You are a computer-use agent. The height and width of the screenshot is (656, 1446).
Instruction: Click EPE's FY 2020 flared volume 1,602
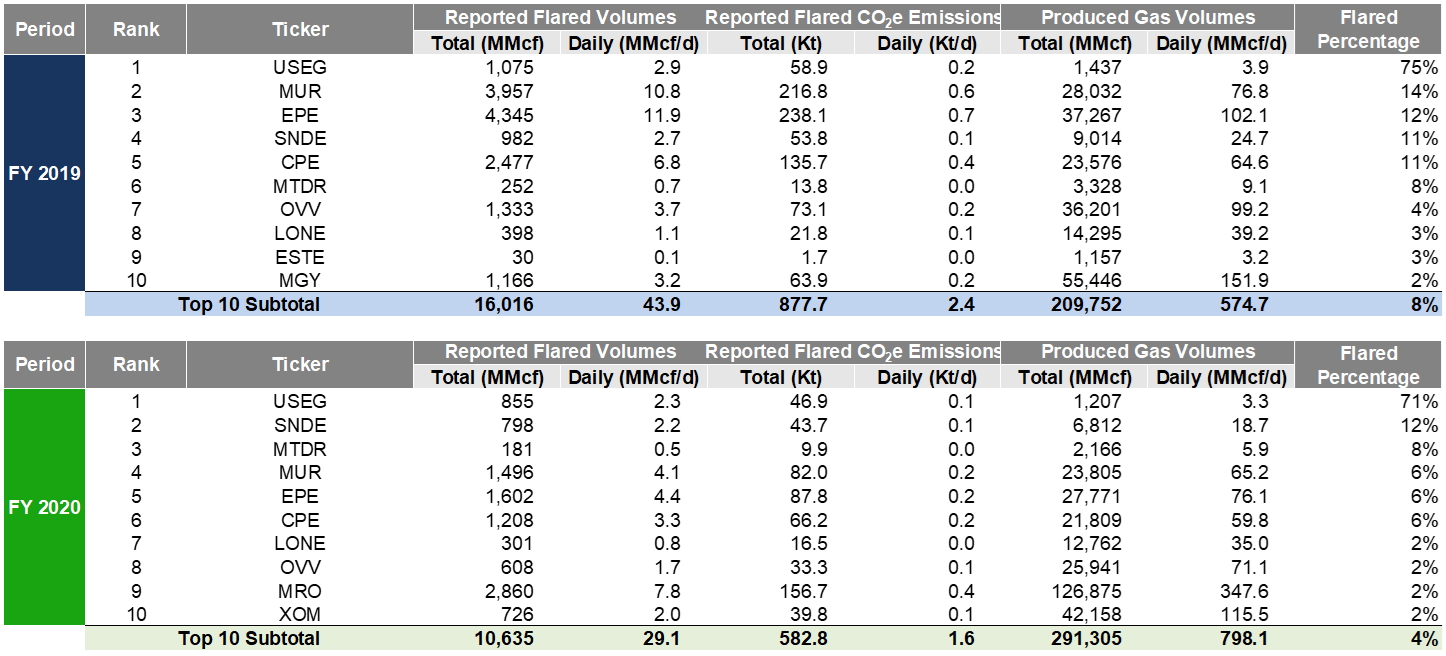tap(510, 496)
